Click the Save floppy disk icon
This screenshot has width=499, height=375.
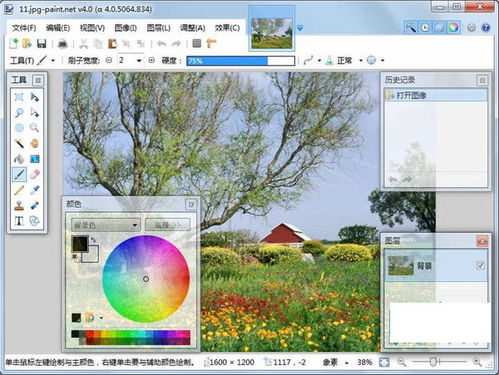click(41, 43)
